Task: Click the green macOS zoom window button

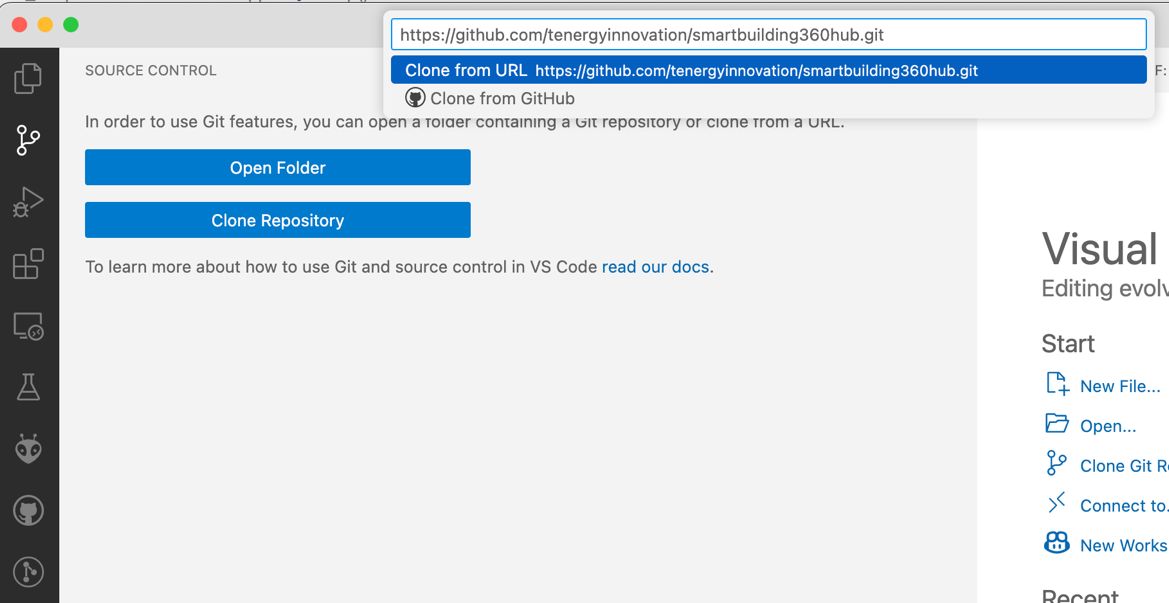Action: point(71,25)
